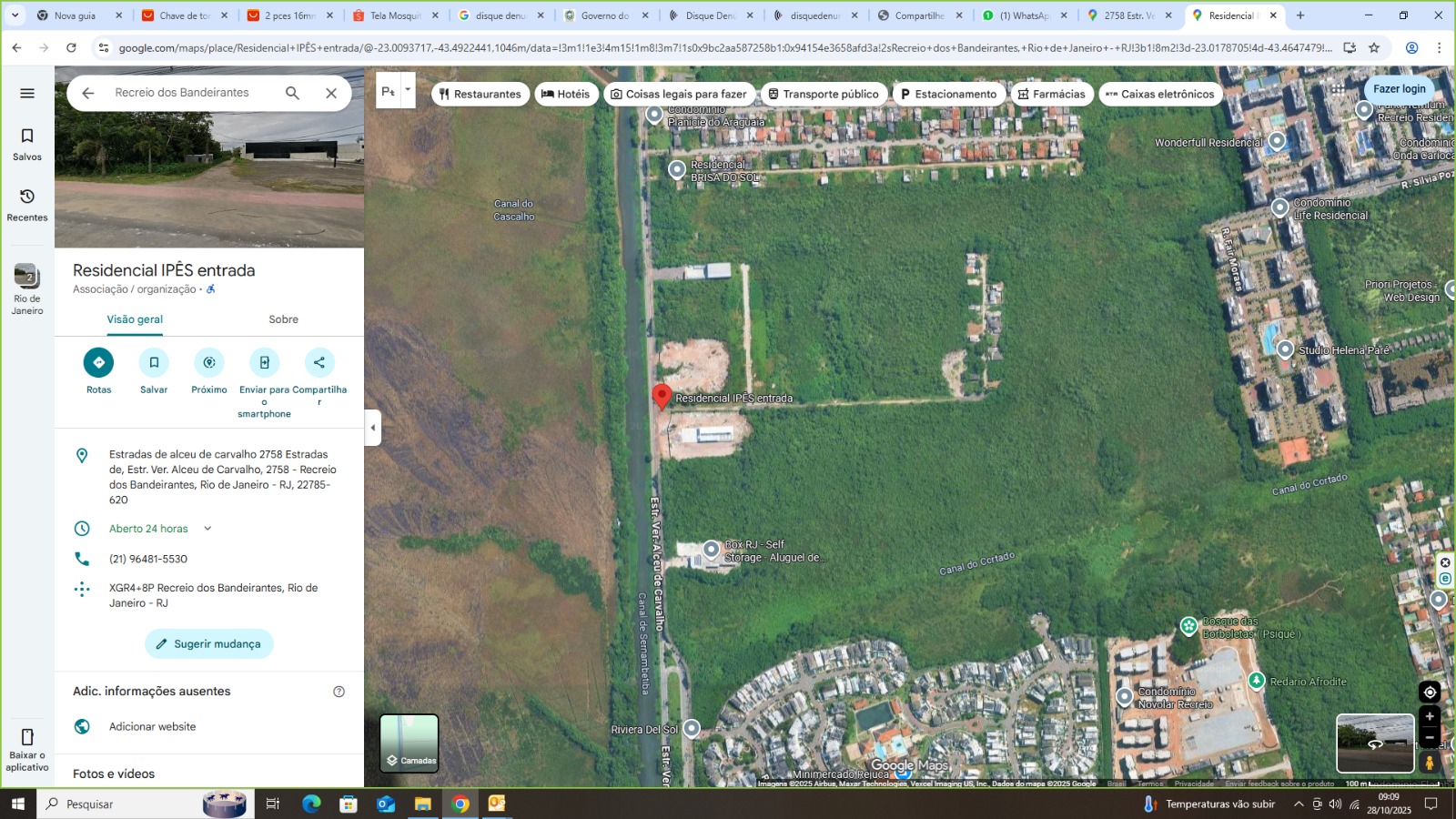Zoom in with the plus map control
This screenshot has width=1456, height=819.
pos(1430,717)
